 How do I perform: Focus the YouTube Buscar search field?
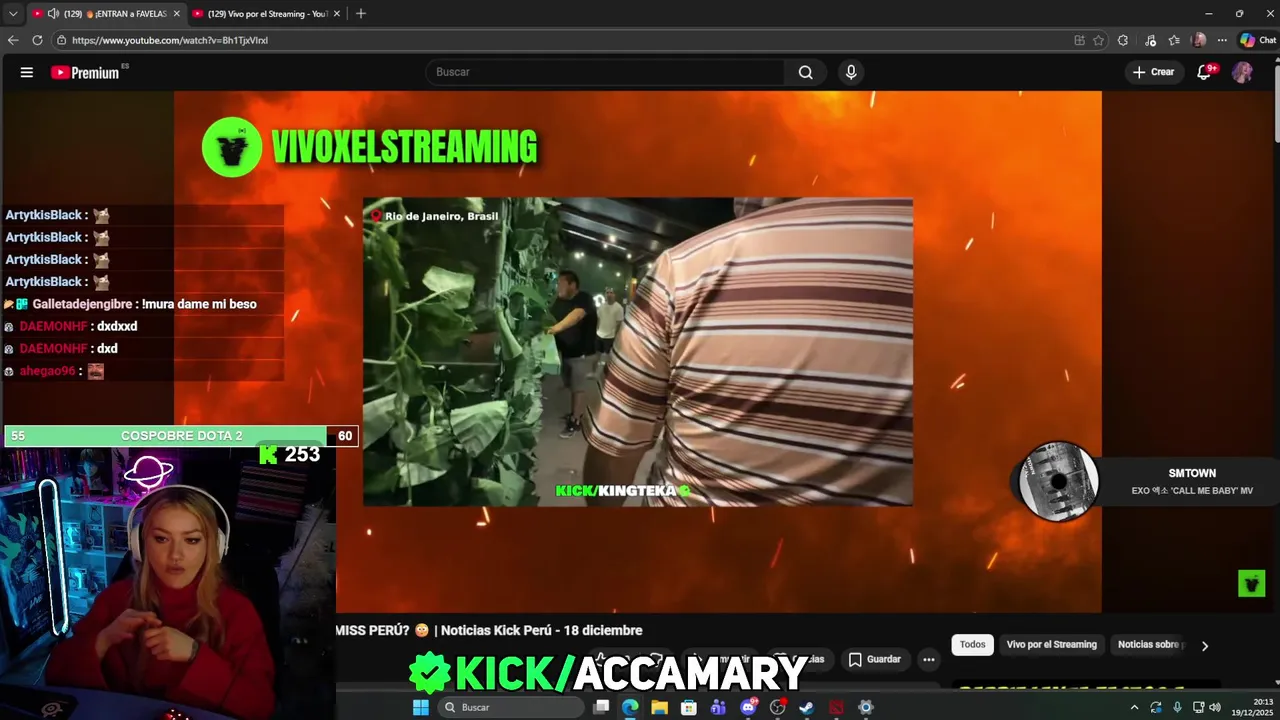tap(606, 72)
